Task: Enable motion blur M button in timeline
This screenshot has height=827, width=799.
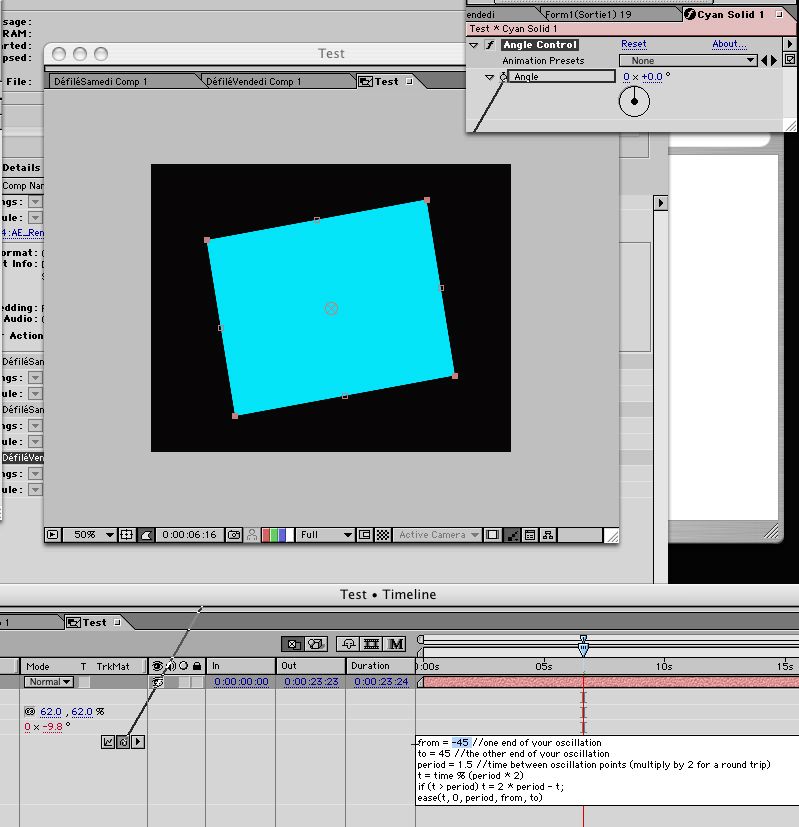Action: click(396, 644)
